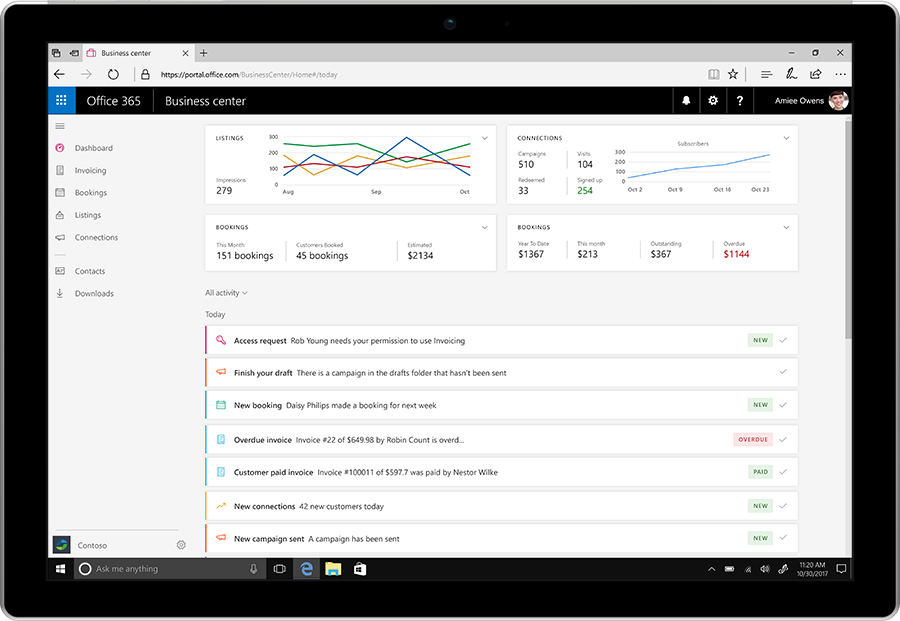Go to Invoicing in the sidebar
This screenshot has height=621, width=900.
tap(90, 171)
